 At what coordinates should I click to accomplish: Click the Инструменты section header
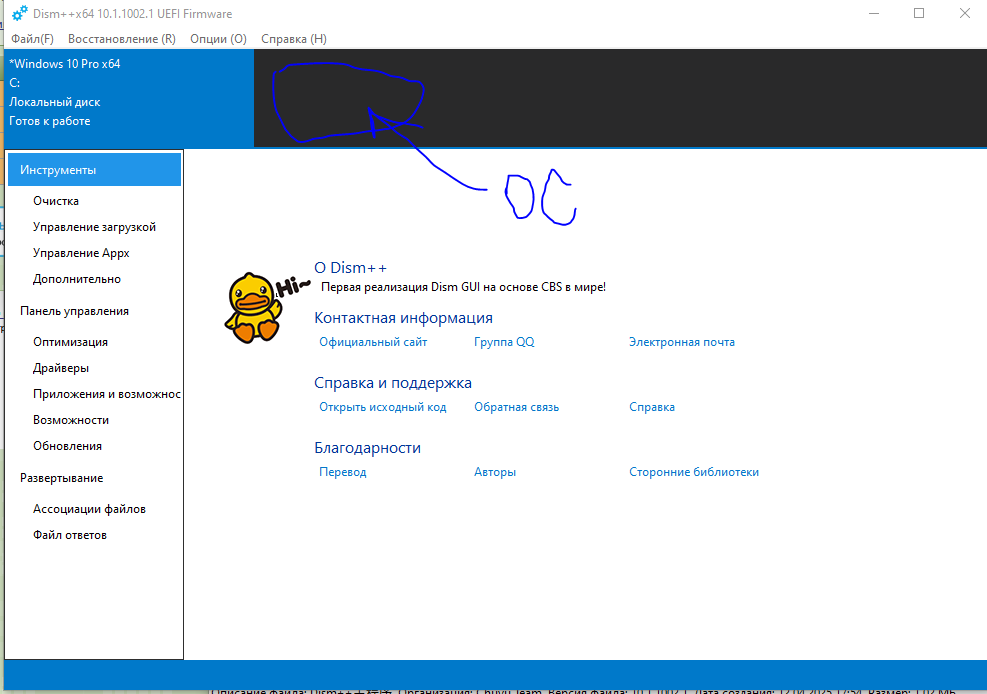point(94,170)
